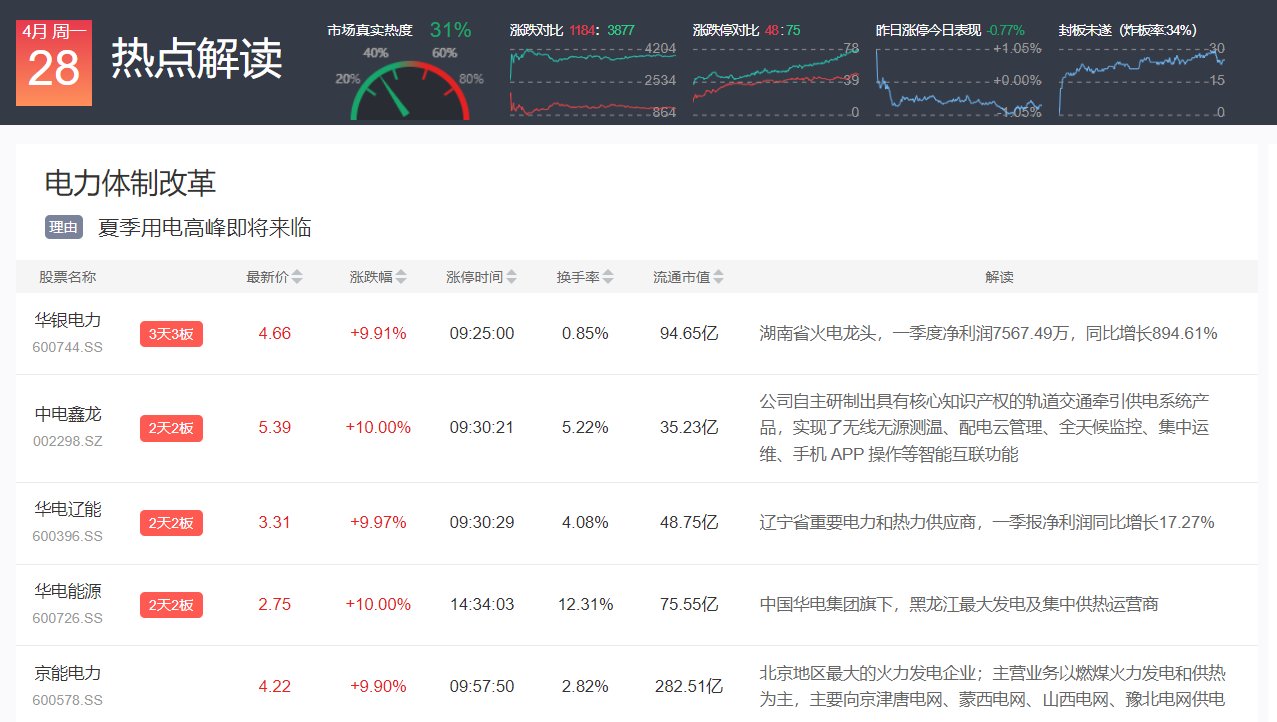
Task: Open the 涨跌停对比 mini chart
Action: pyautogui.click(x=776, y=79)
